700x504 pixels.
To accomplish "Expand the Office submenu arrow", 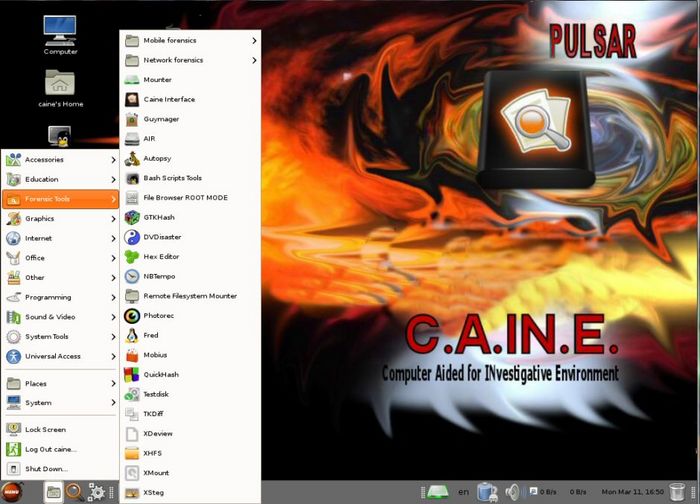I will [x=113, y=258].
